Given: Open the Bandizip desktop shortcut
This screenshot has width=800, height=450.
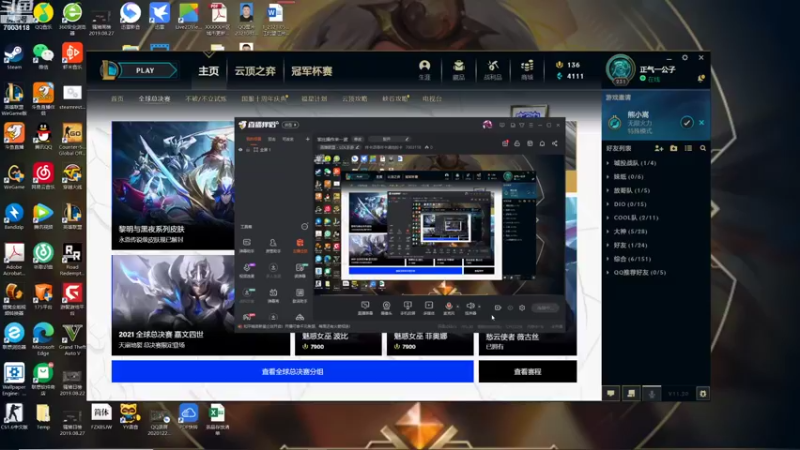Looking at the screenshot, I should coord(14,216).
